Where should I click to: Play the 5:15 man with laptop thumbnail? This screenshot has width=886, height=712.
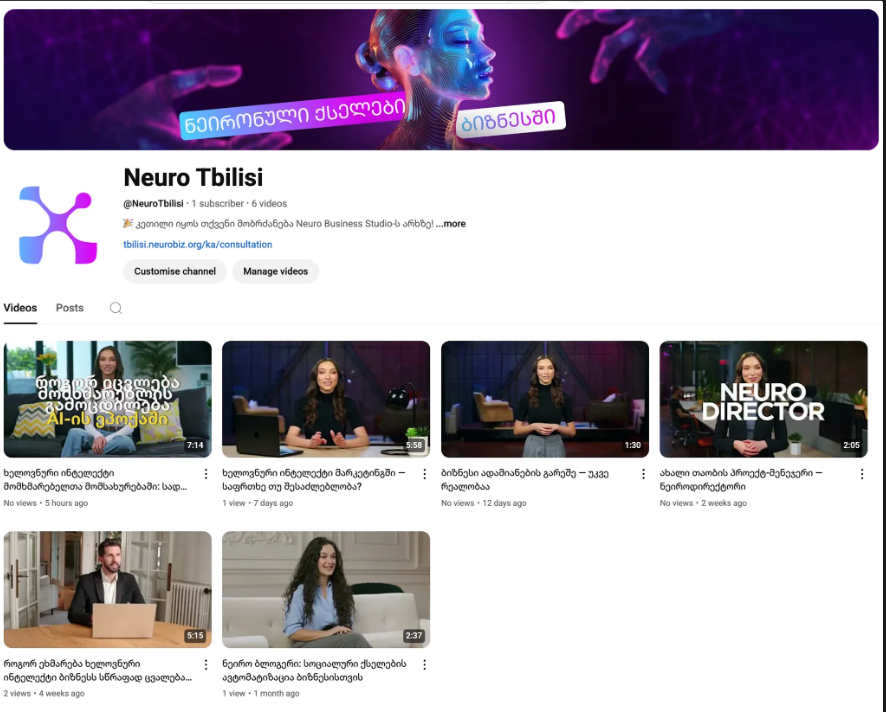(108, 589)
